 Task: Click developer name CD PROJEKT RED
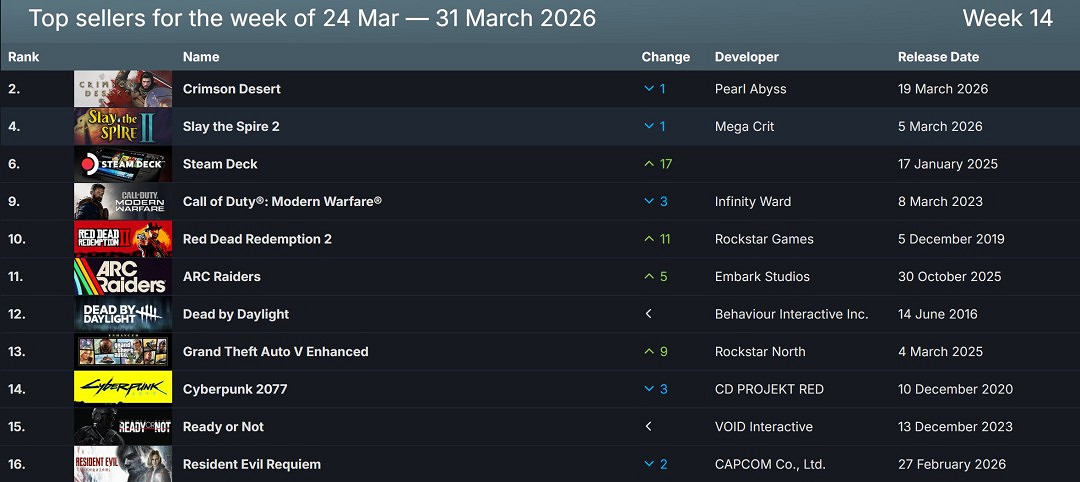(769, 389)
